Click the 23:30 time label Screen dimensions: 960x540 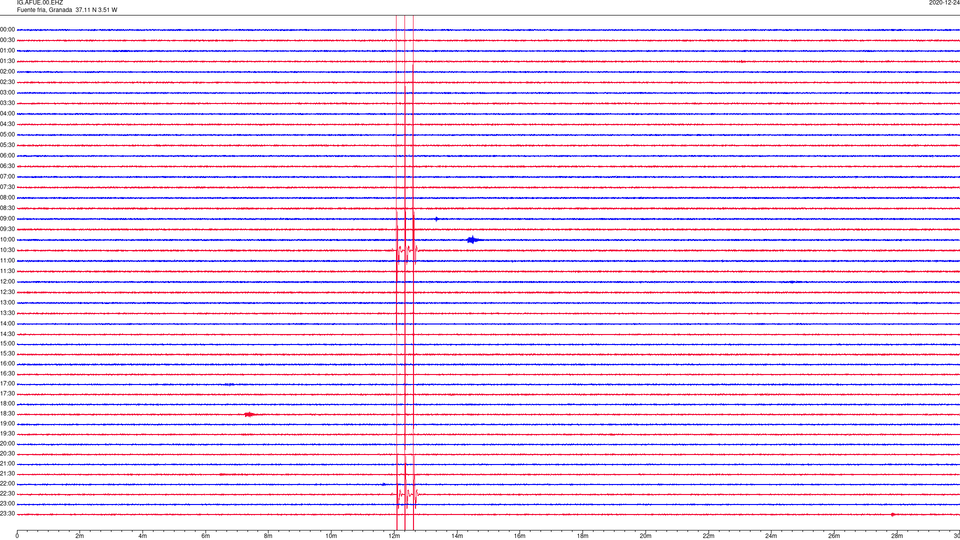7,514
